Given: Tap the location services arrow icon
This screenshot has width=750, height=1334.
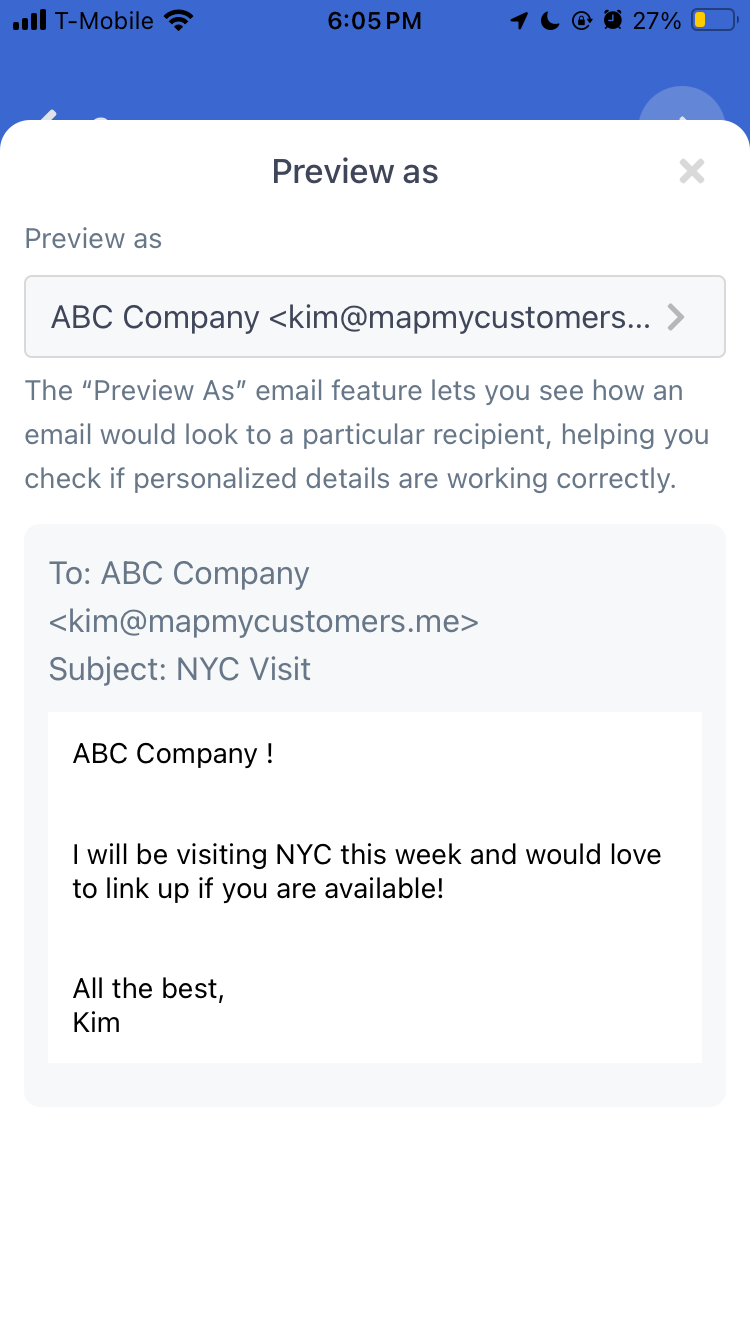Looking at the screenshot, I should point(518,20).
